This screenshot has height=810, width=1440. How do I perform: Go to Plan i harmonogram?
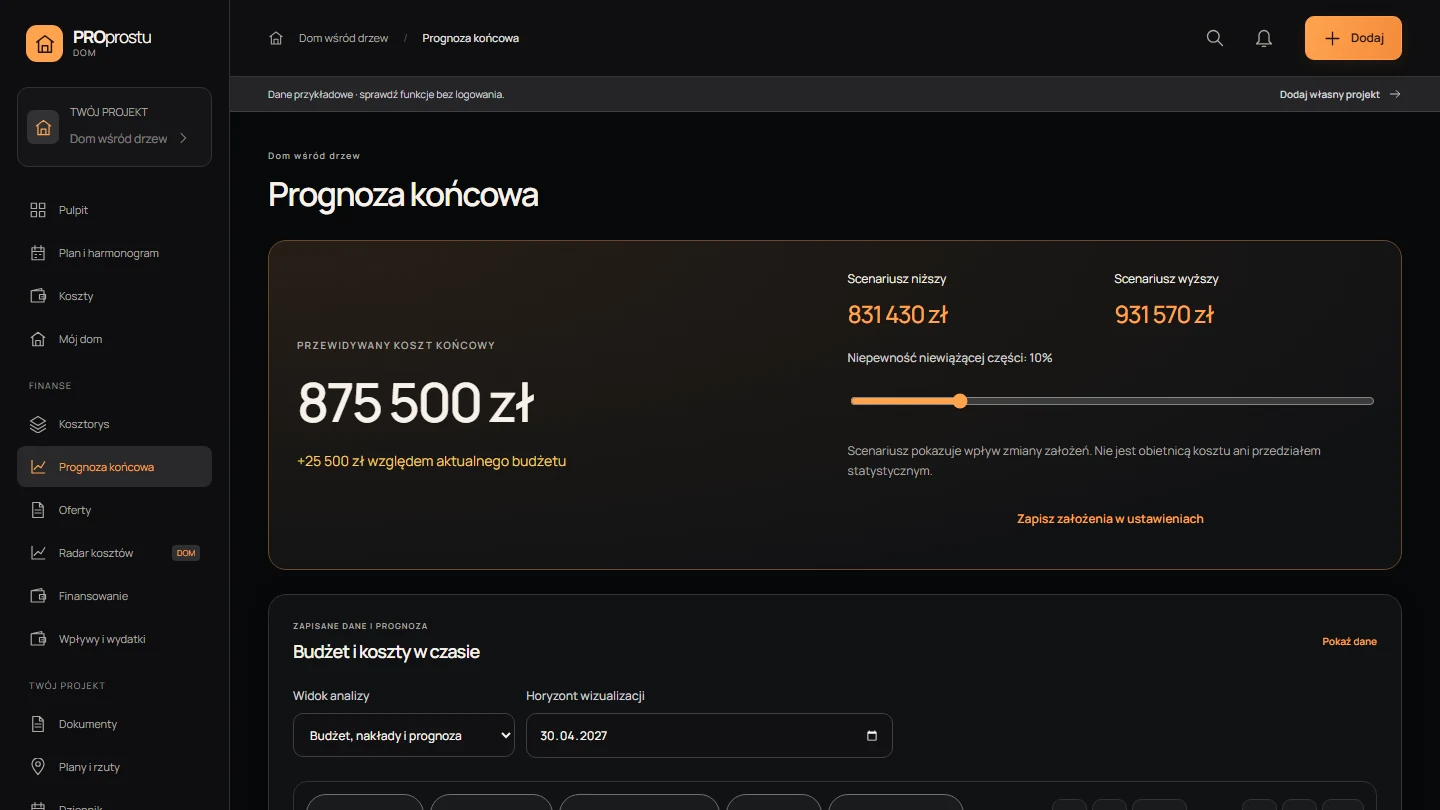click(x=114, y=253)
